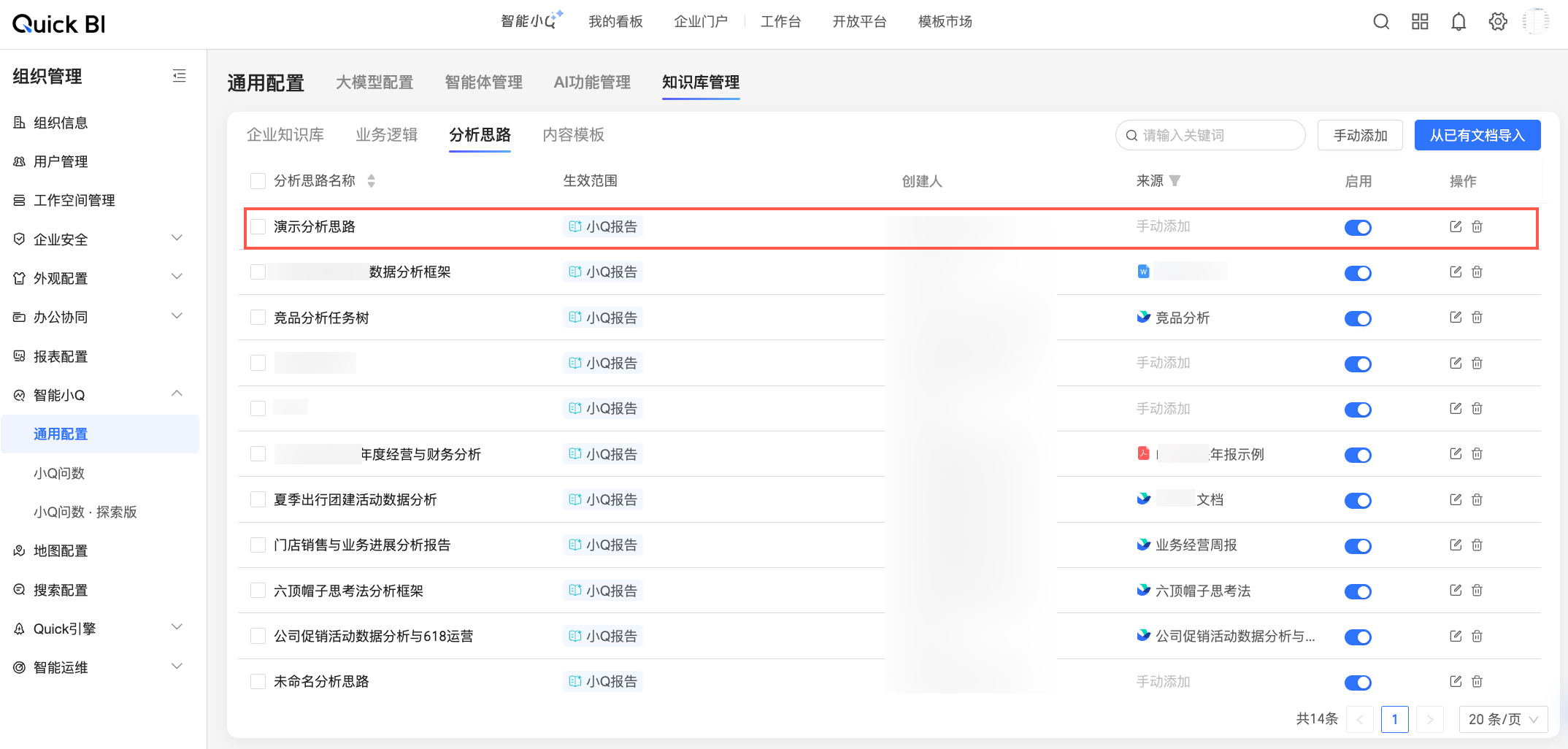
Task: Edit the 年度经营与财务分析 row
Action: 1456,453
